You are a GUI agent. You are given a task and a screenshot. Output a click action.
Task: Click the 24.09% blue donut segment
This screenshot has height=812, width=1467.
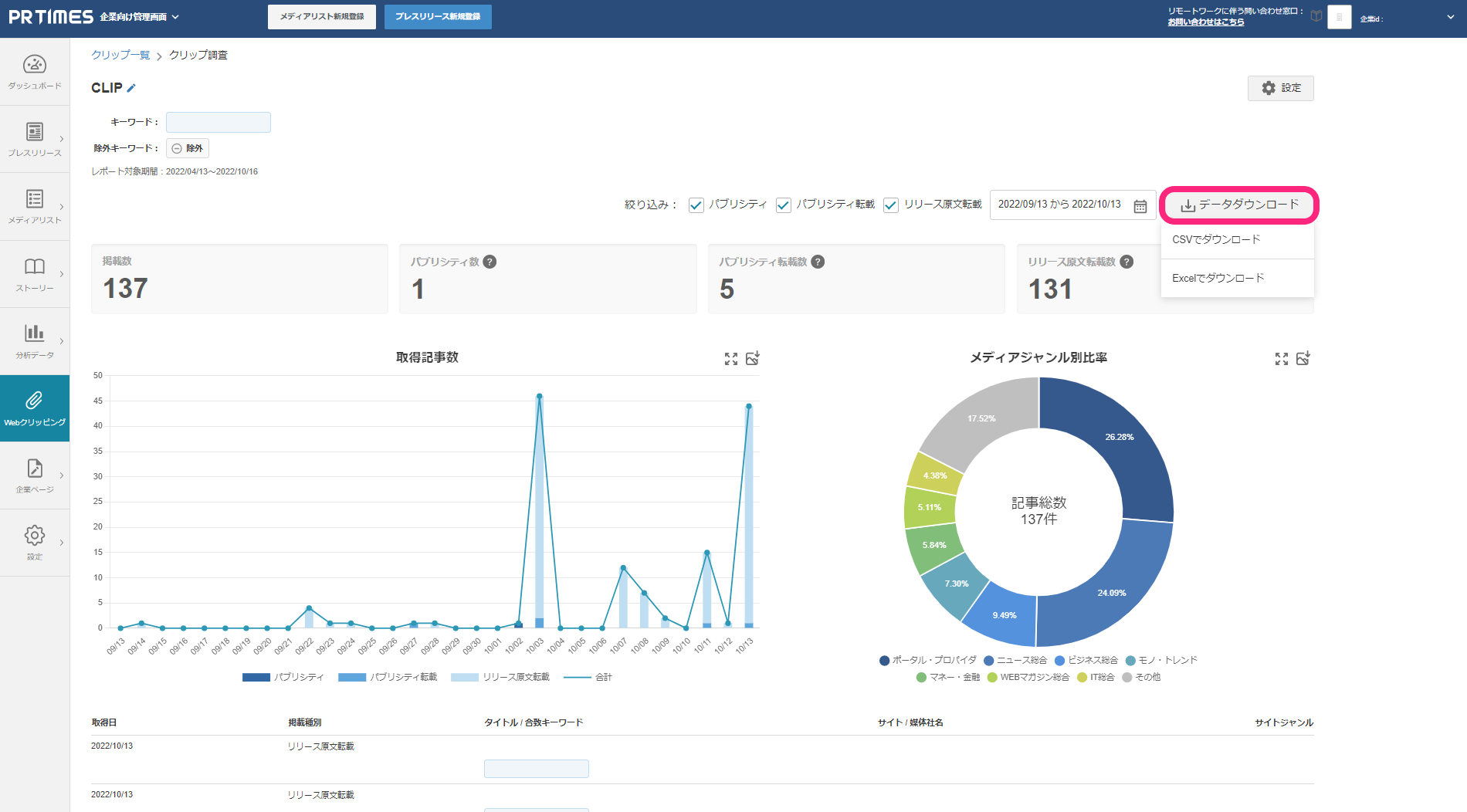pyautogui.click(x=1112, y=591)
